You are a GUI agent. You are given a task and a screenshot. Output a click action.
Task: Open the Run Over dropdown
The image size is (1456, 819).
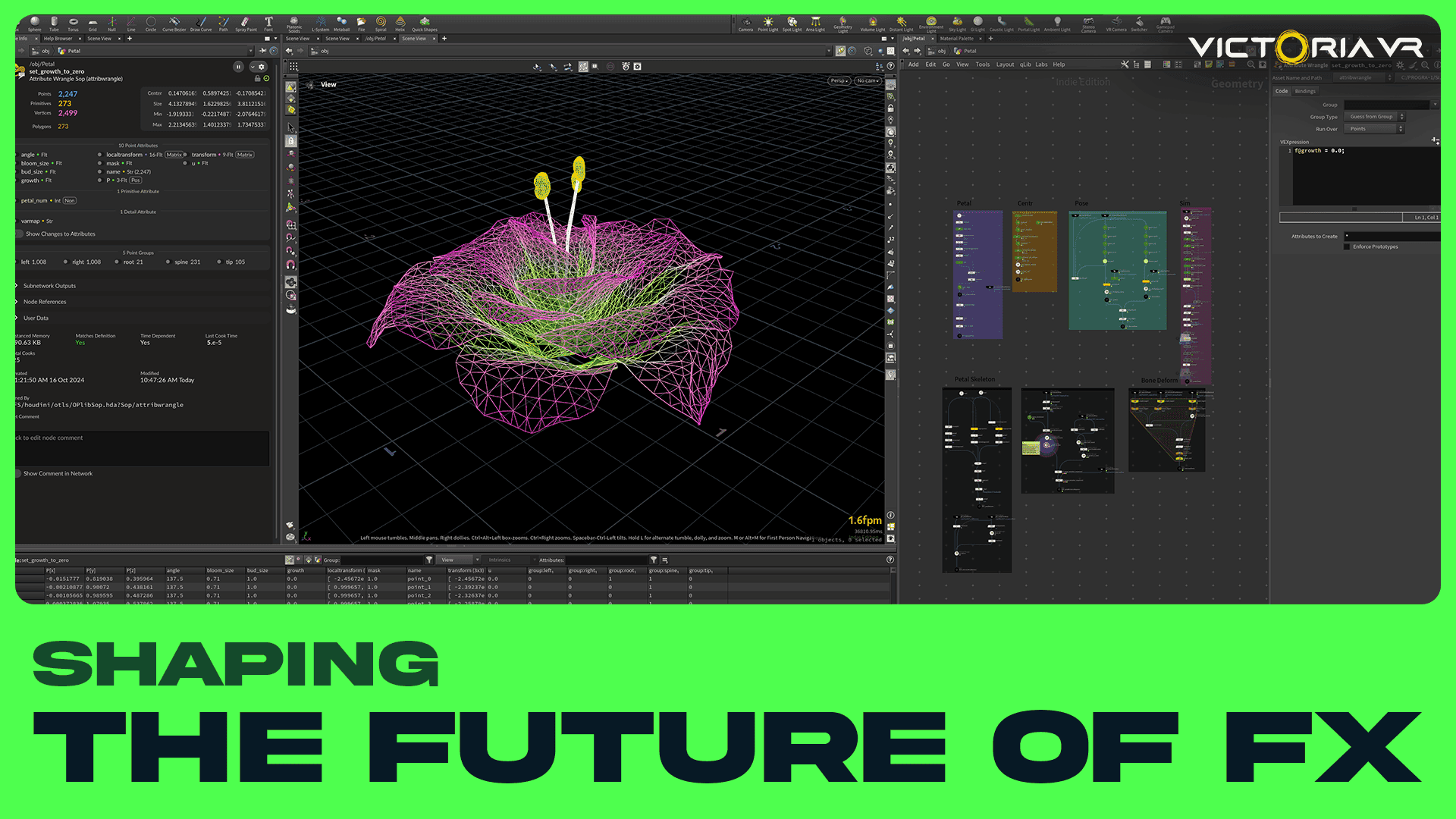pos(1374,129)
